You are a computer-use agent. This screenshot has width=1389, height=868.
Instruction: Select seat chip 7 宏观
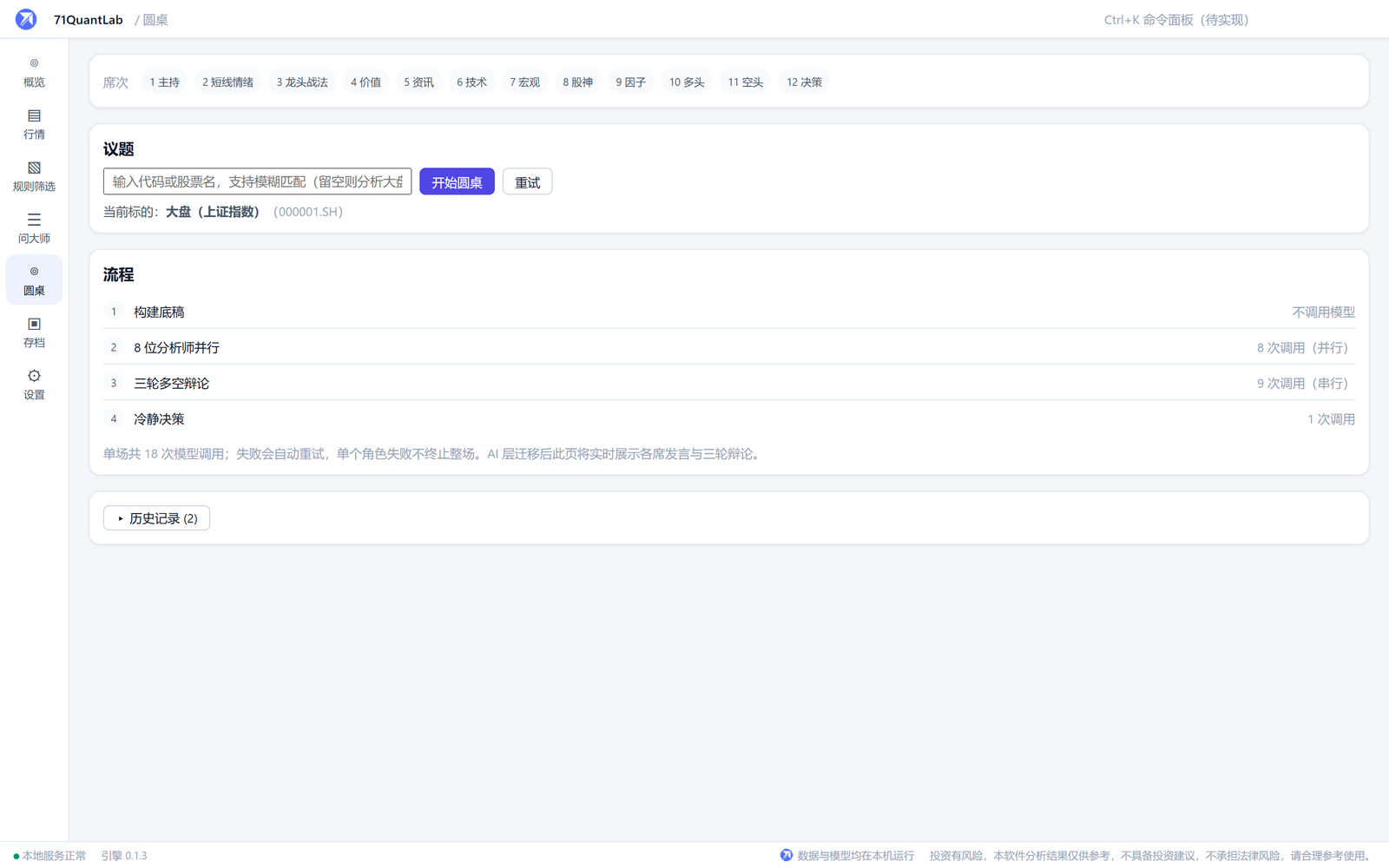click(x=524, y=82)
